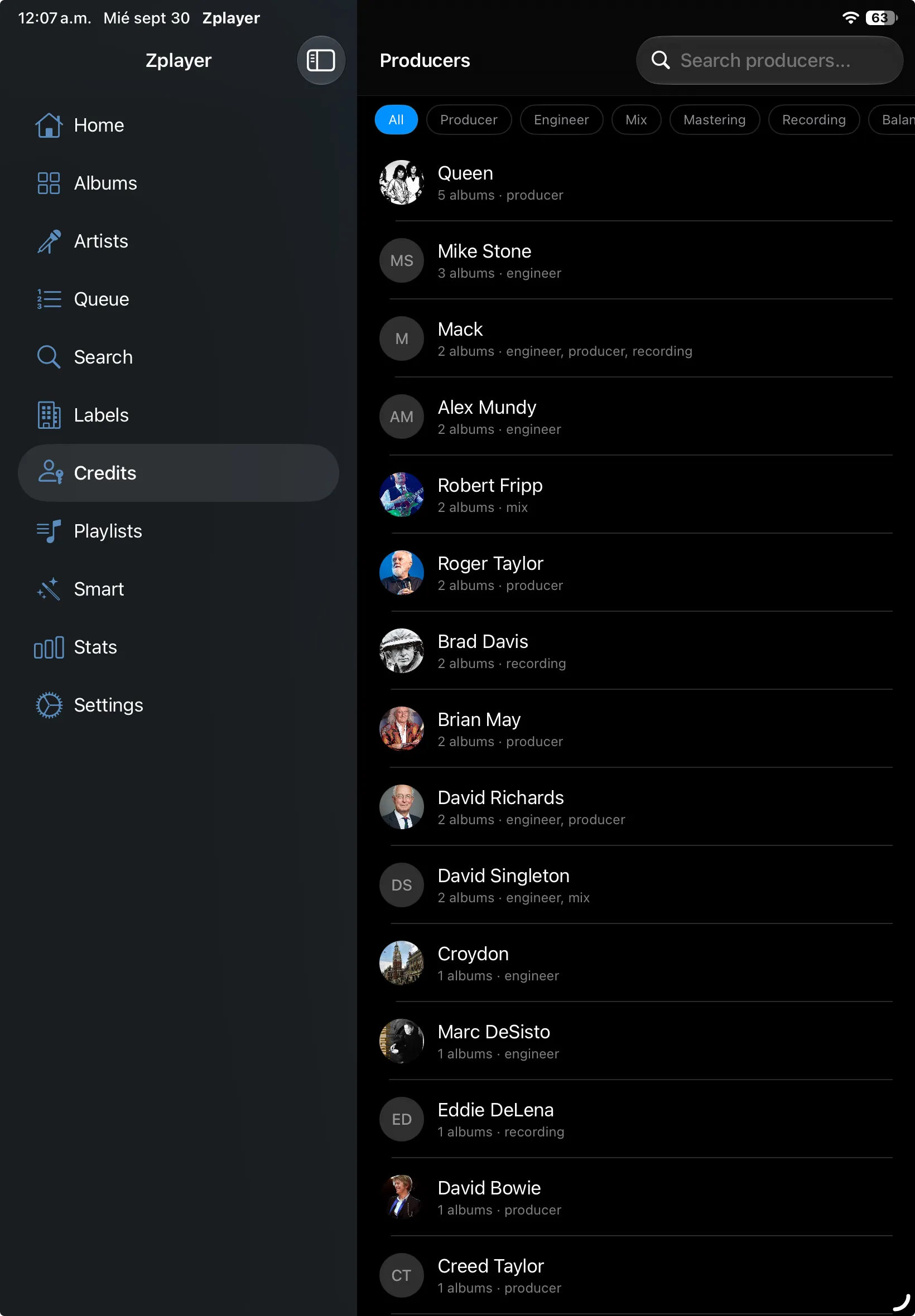Open the Albums grid icon
The width and height of the screenshot is (915, 1316).
(x=49, y=183)
